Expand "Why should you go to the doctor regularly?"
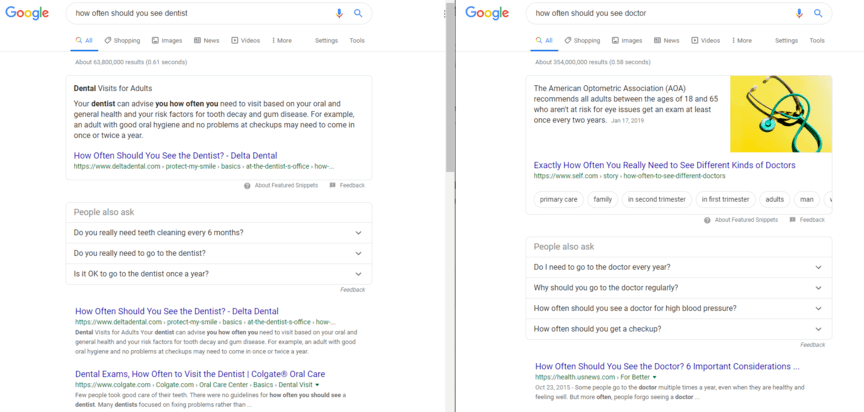The width and height of the screenshot is (864, 412). [x=679, y=288]
